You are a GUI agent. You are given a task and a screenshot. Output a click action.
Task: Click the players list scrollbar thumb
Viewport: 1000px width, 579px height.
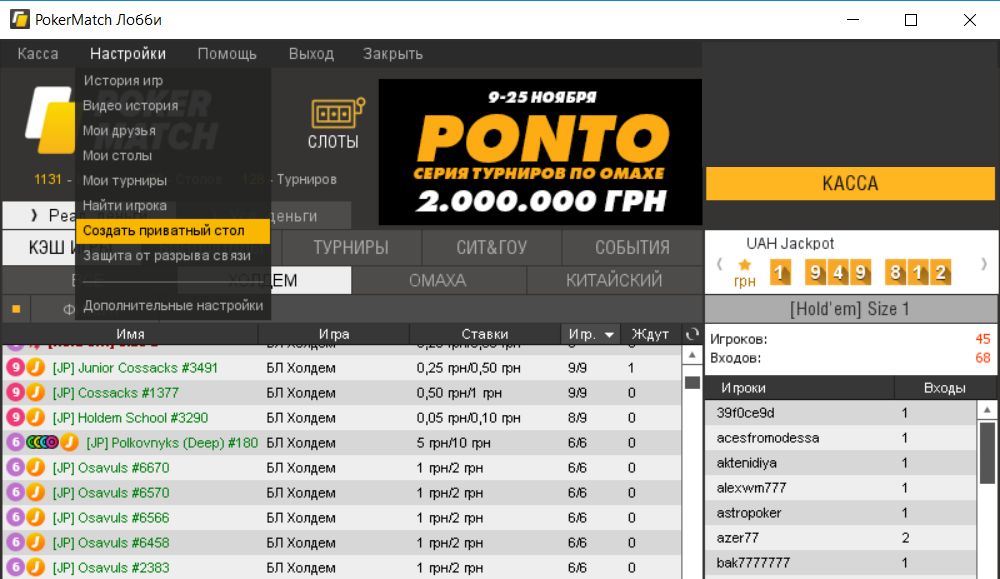pos(987,453)
